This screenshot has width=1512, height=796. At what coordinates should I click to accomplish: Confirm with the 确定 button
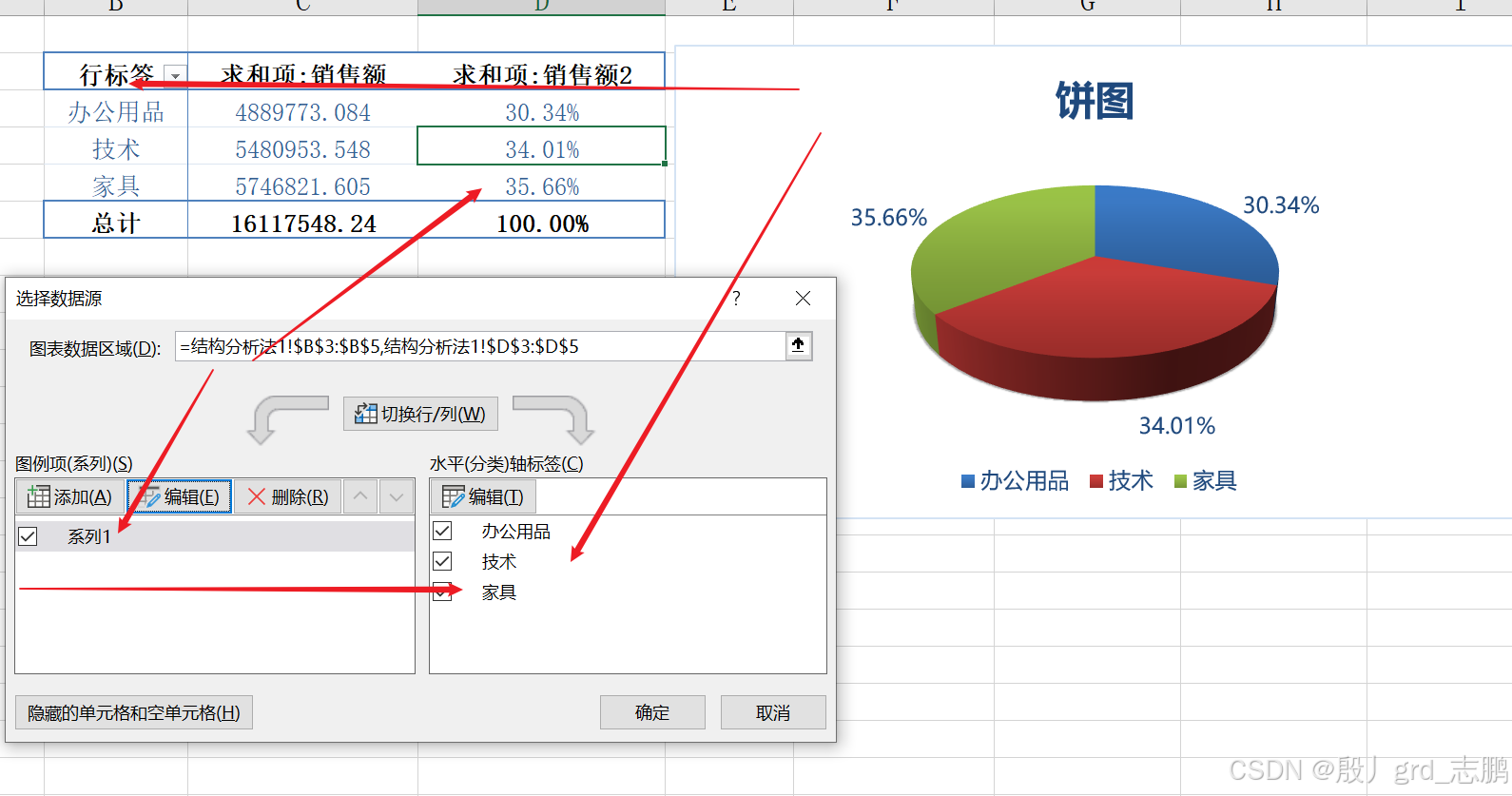pyautogui.click(x=652, y=712)
